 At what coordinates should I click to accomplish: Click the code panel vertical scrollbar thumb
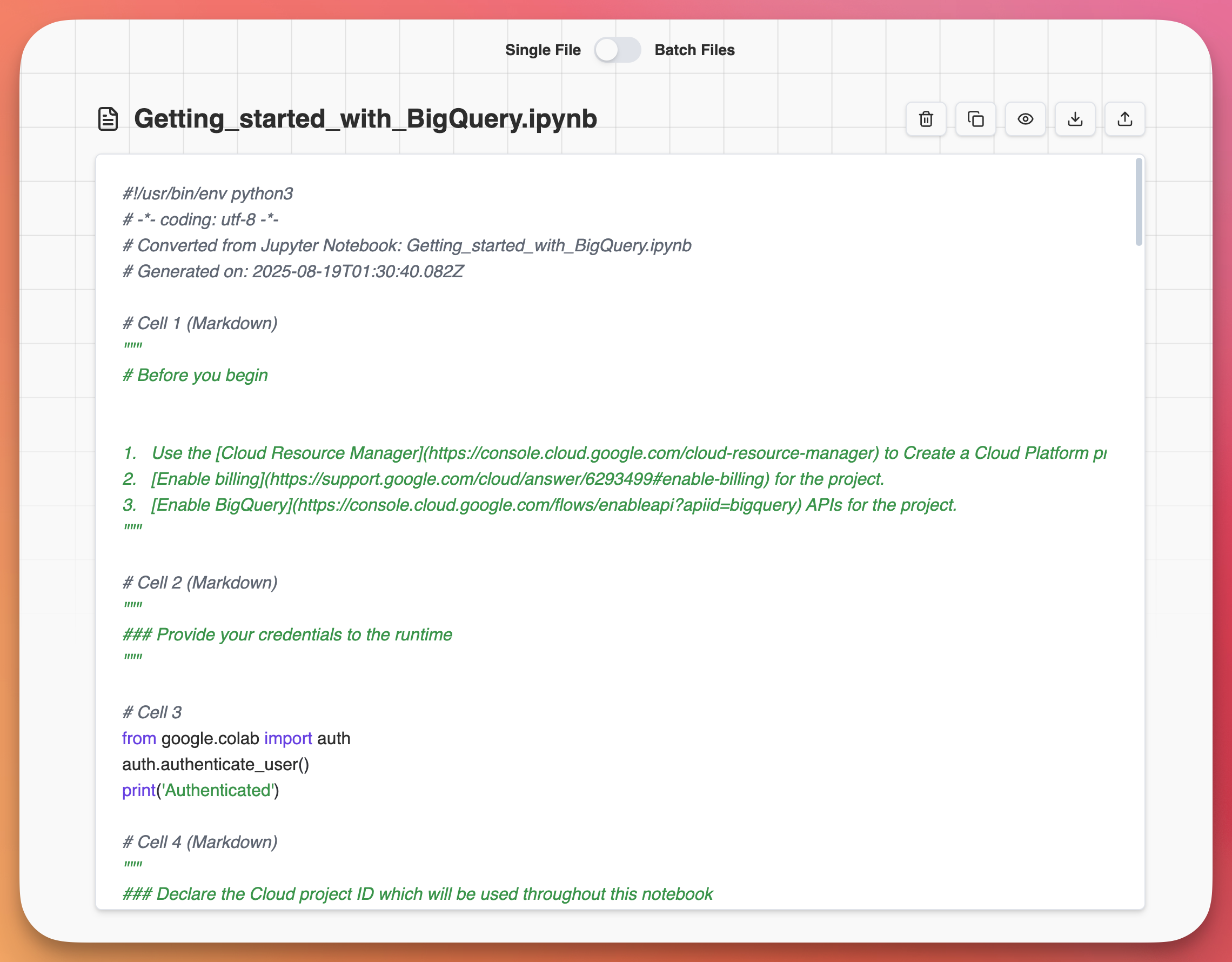[1139, 202]
